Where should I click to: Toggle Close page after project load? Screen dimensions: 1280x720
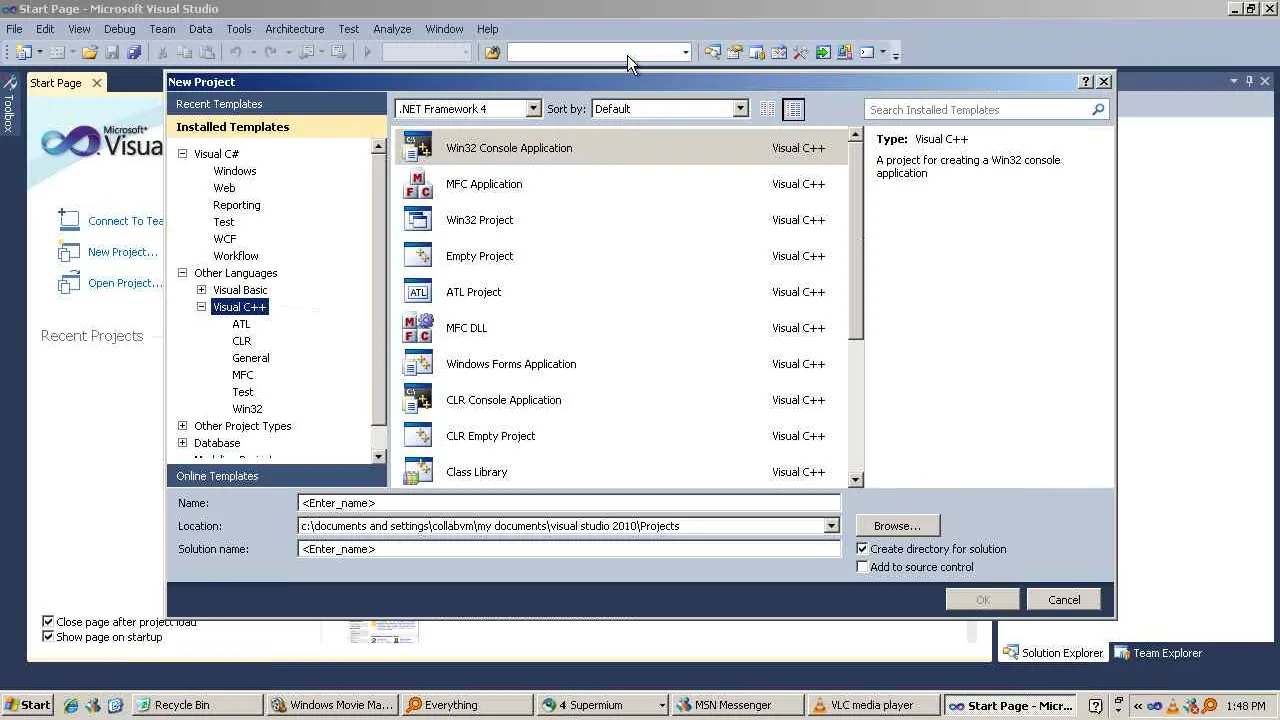pos(48,622)
